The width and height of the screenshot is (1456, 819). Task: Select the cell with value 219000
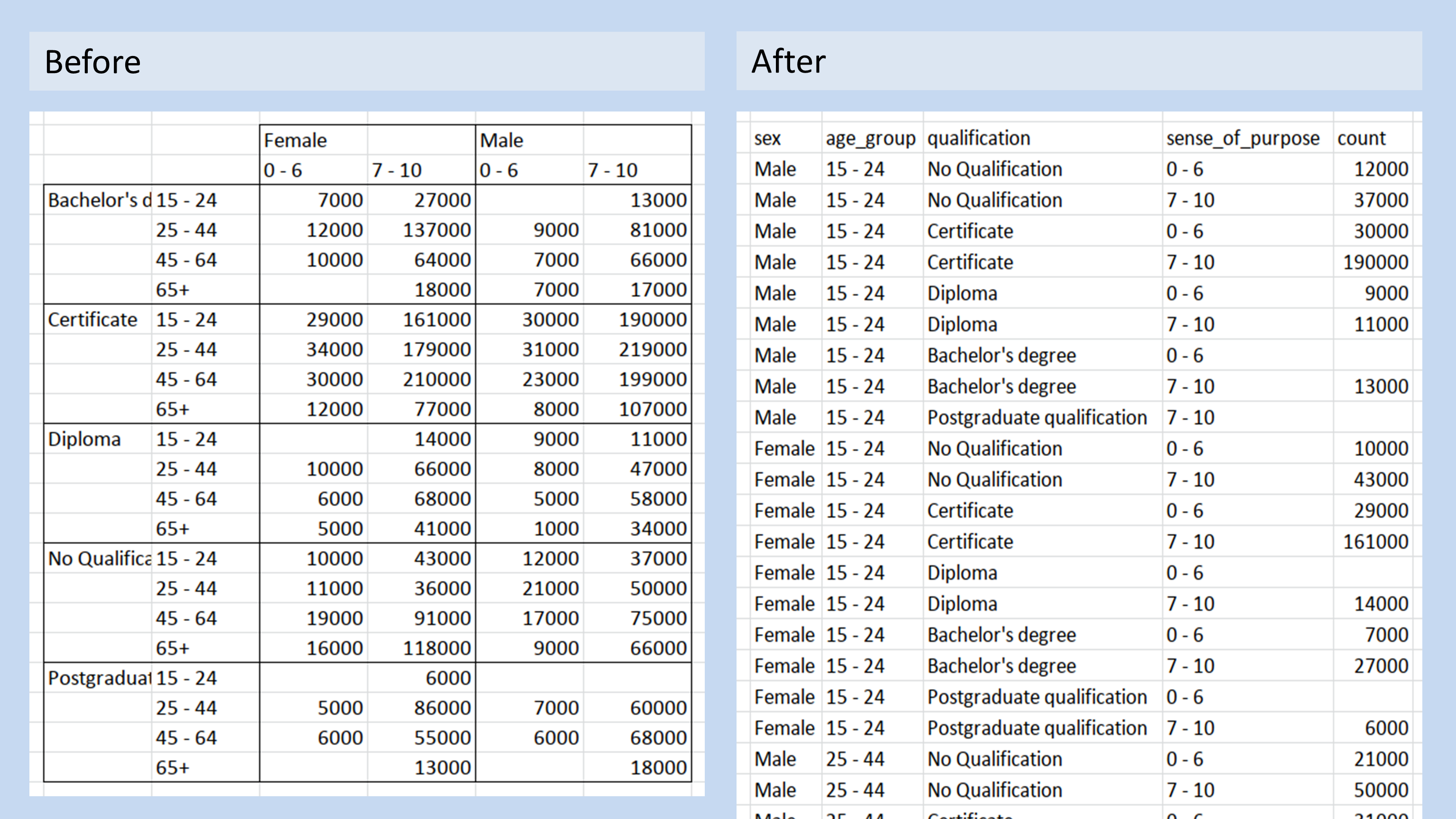[x=652, y=350]
